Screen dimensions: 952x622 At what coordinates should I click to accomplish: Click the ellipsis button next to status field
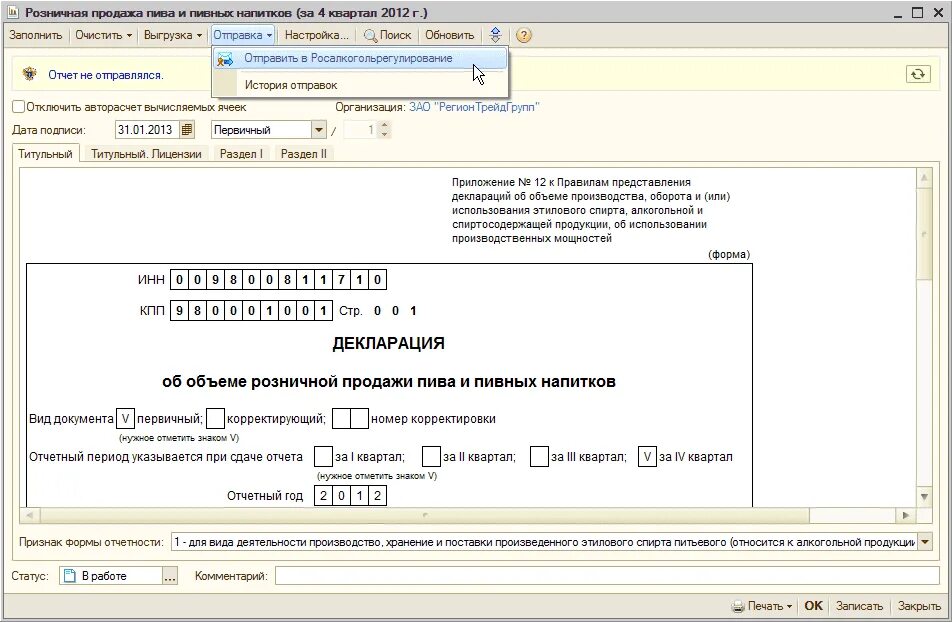(x=170, y=576)
